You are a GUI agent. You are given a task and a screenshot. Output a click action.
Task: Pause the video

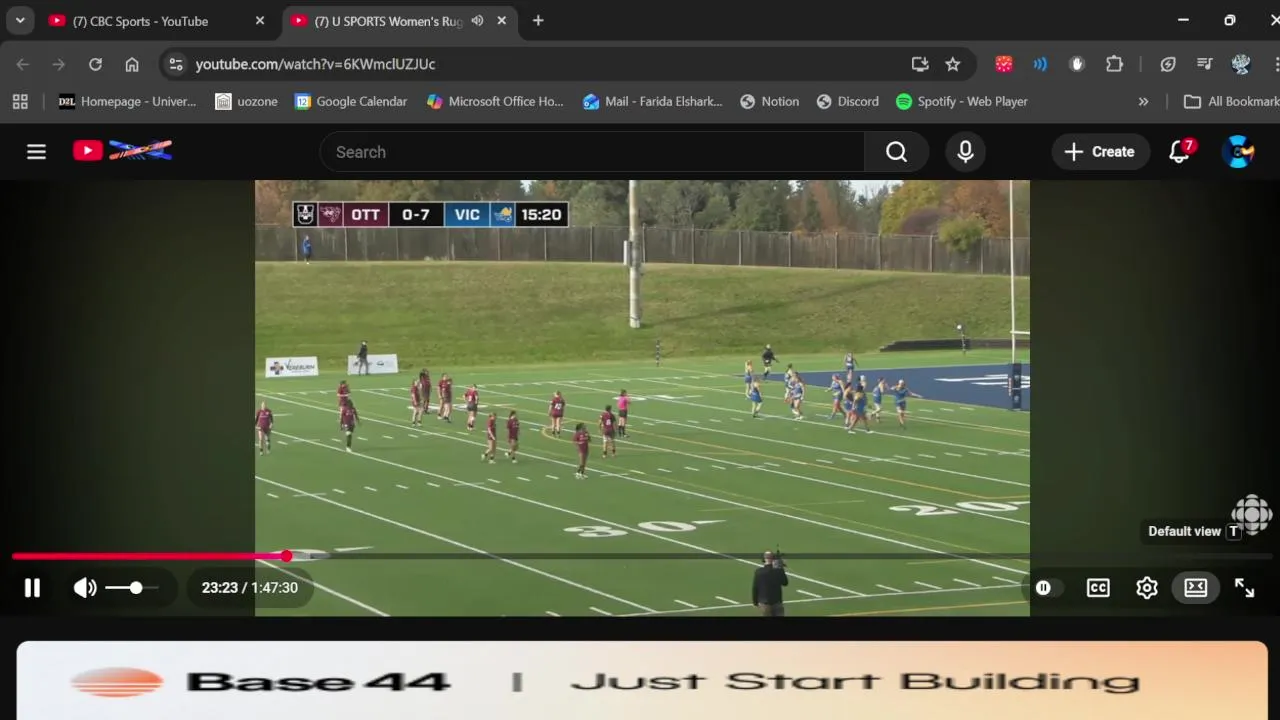32,588
